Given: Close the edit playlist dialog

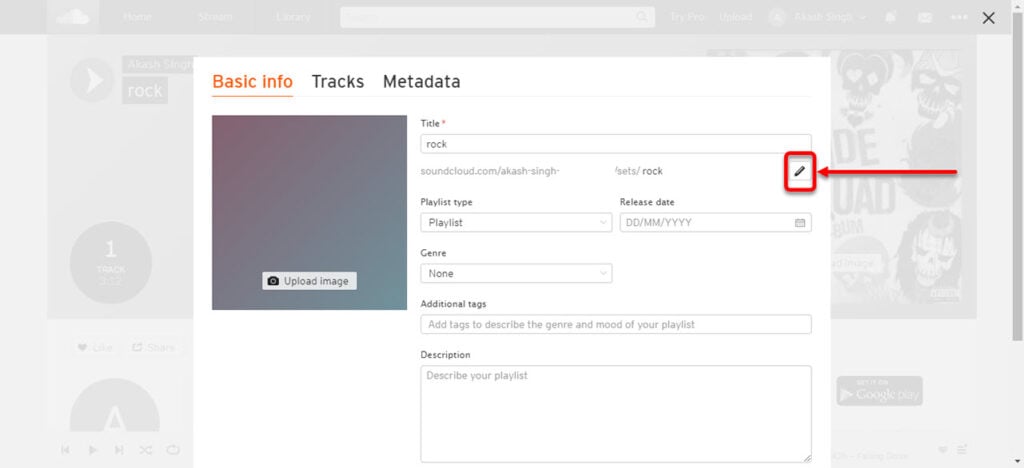Looking at the screenshot, I should pos(989,18).
